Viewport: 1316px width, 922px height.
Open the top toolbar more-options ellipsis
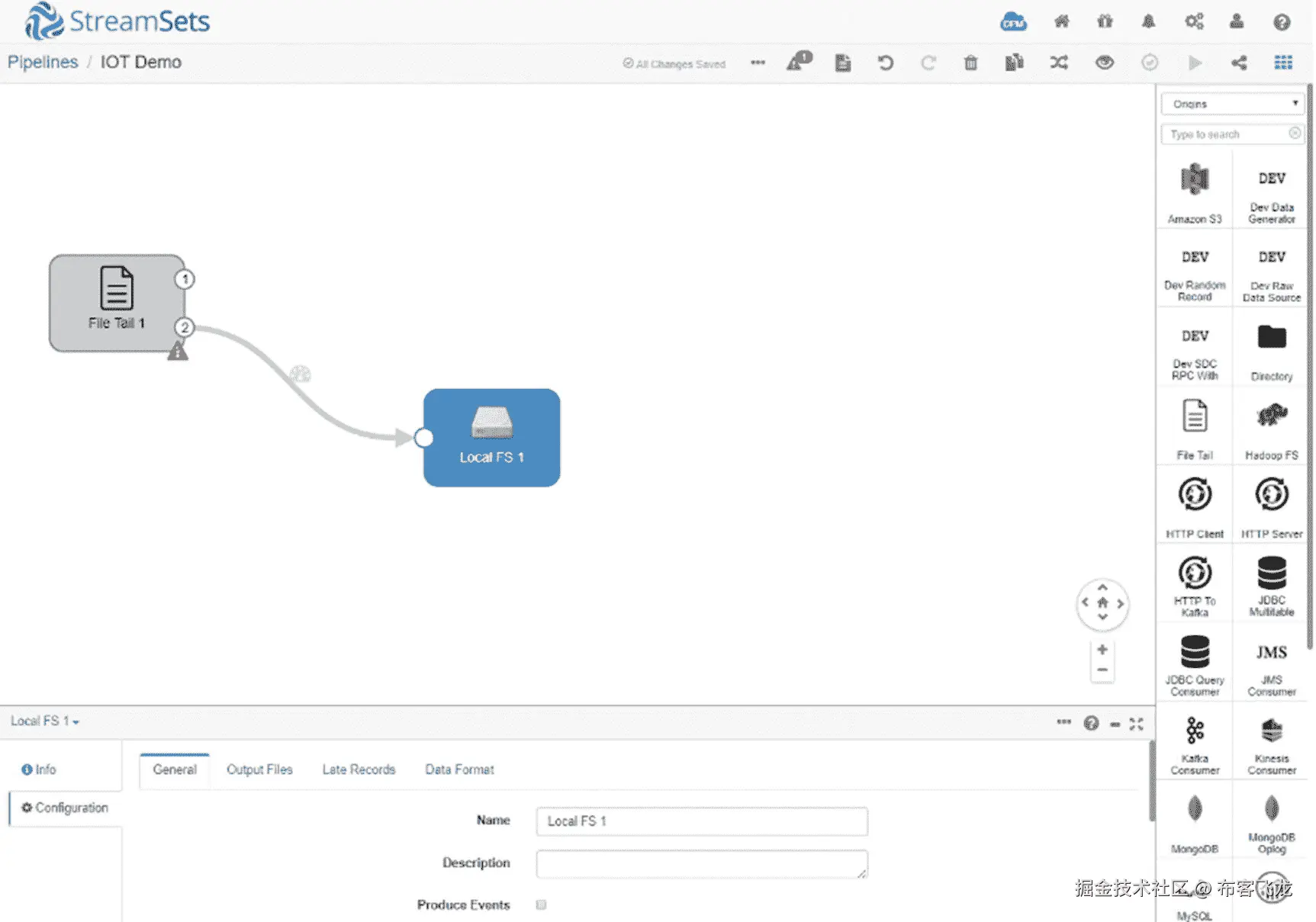click(758, 63)
